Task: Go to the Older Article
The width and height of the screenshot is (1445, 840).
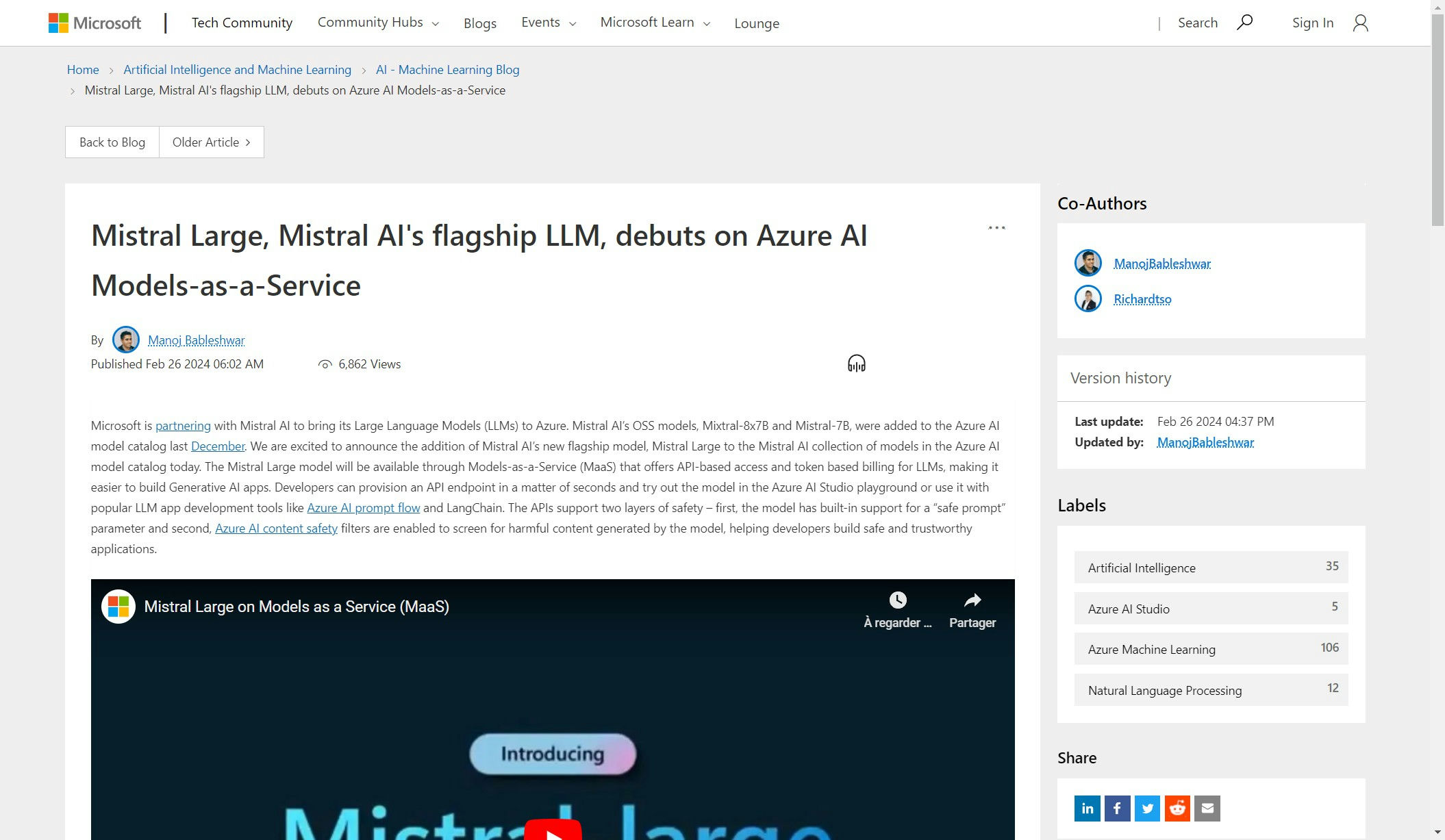Action: pyautogui.click(x=211, y=142)
